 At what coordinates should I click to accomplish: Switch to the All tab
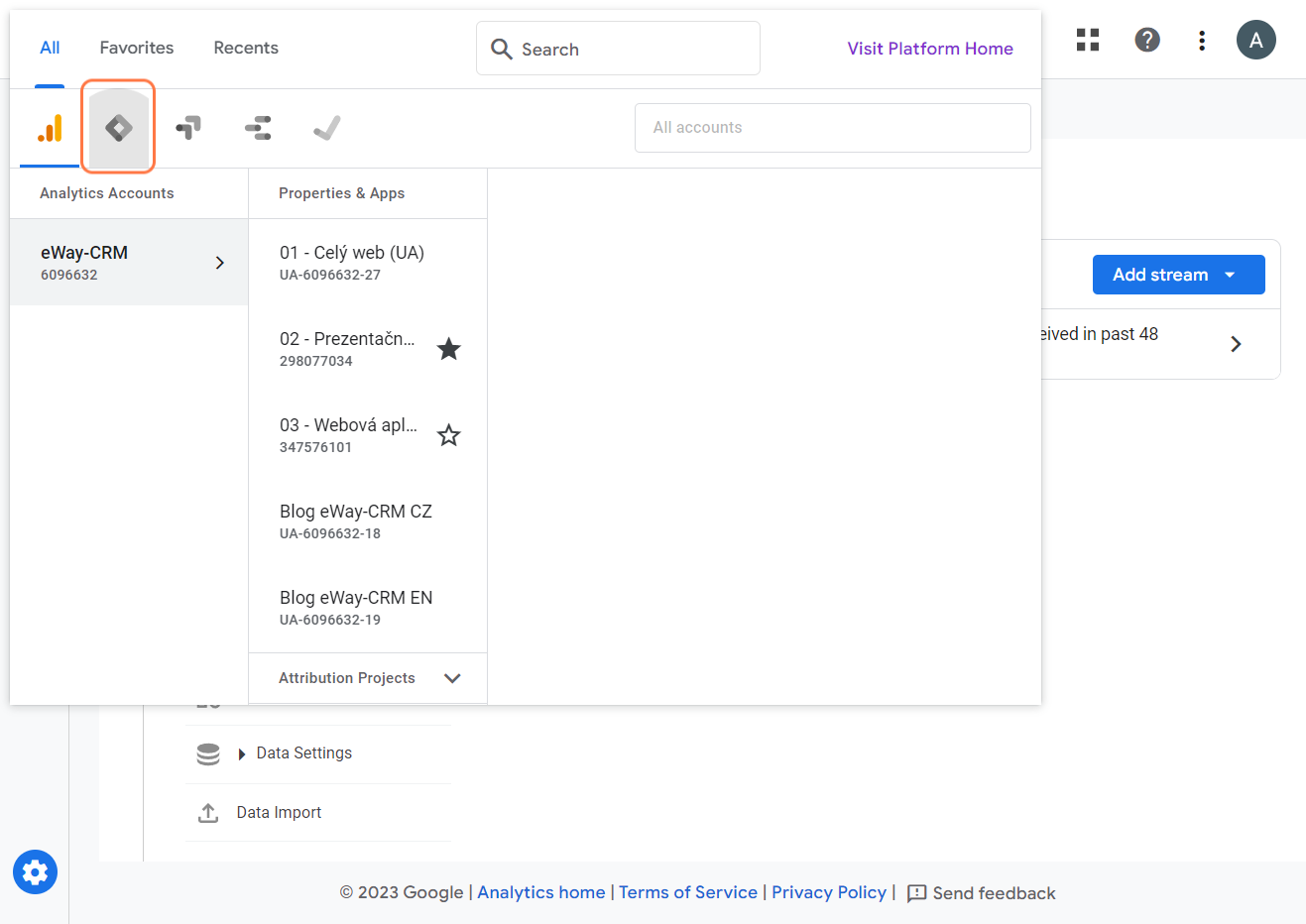[50, 48]
